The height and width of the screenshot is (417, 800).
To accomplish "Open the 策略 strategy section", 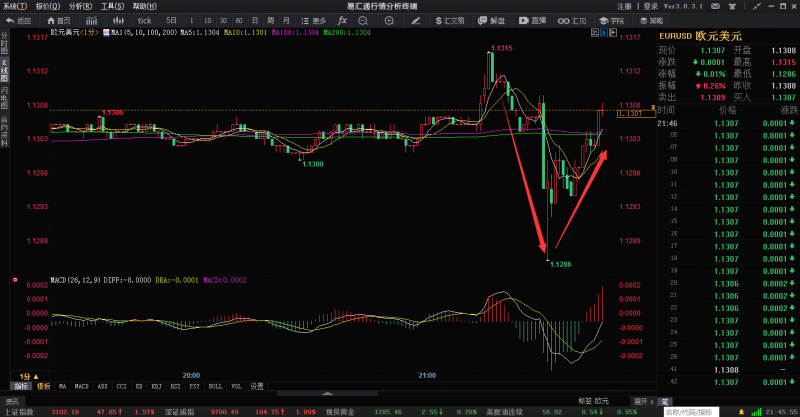I will click(x=651, y=20).
